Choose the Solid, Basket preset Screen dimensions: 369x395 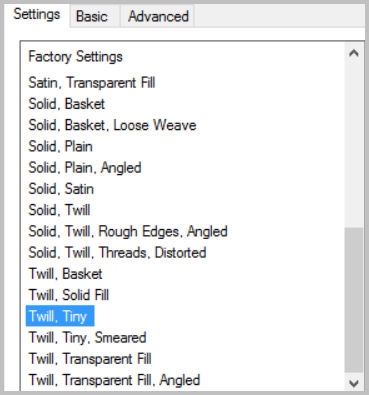click(67, 104)
